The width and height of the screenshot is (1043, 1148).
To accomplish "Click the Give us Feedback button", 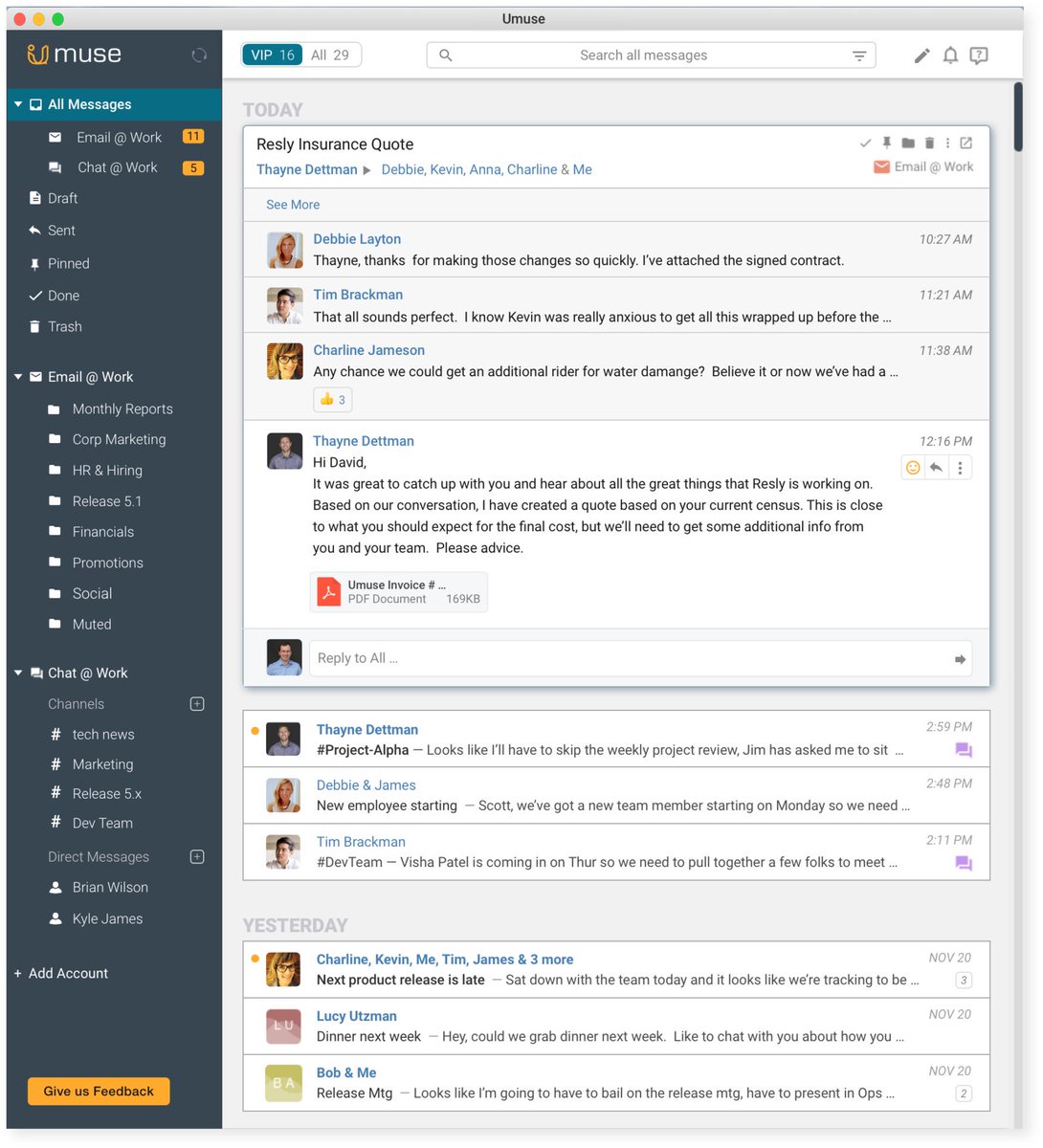I will click(x=98, y=1091).
